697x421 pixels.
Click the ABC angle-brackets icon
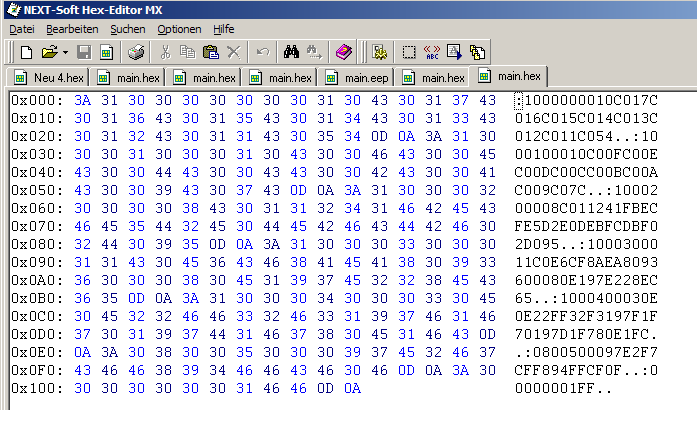pos(432,52)
